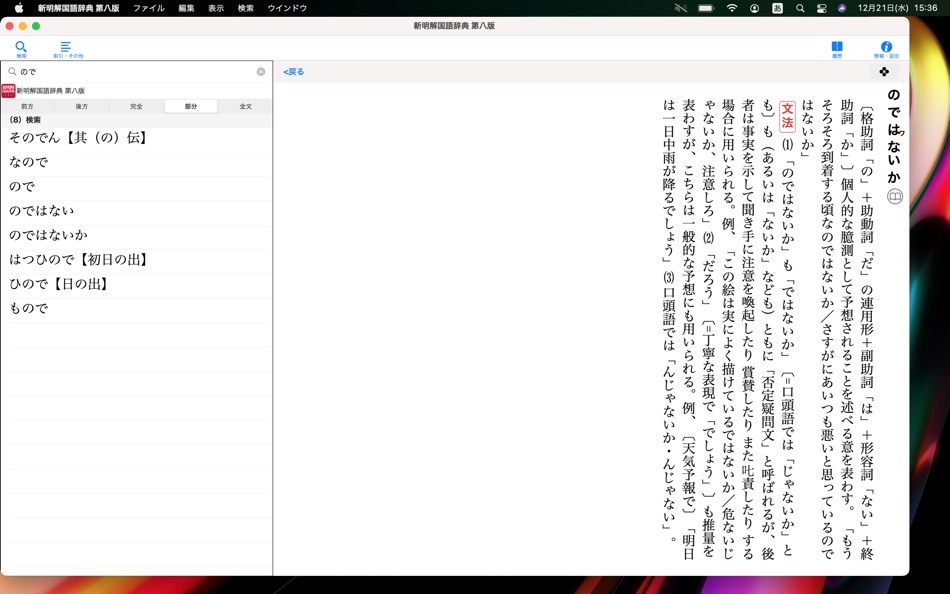Click the magnifier icon inside the search field
The width and height of the screenshot is (950, 594).
[12, 72]
